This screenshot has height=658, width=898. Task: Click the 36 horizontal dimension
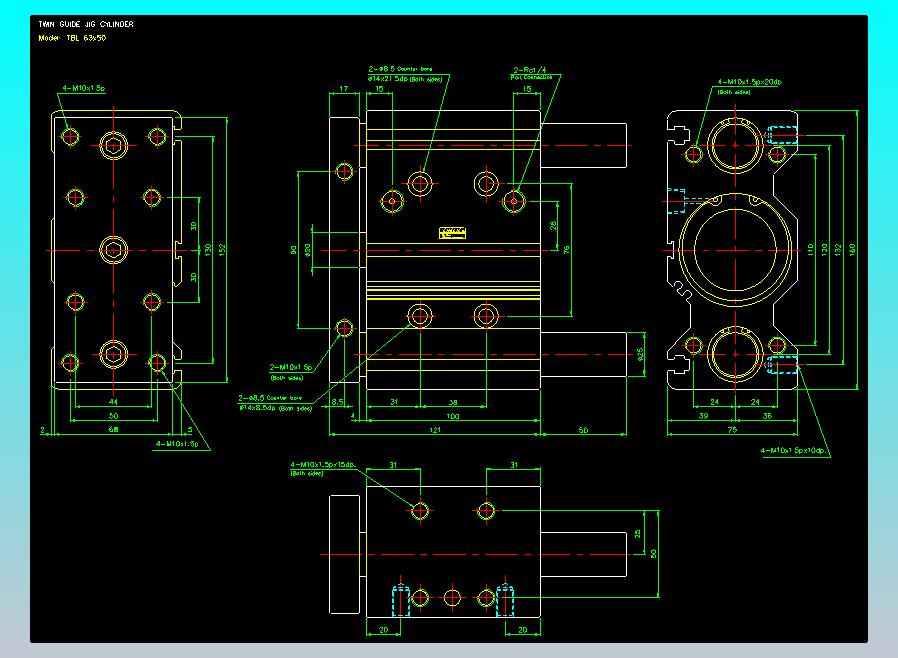tap(767, 416)
